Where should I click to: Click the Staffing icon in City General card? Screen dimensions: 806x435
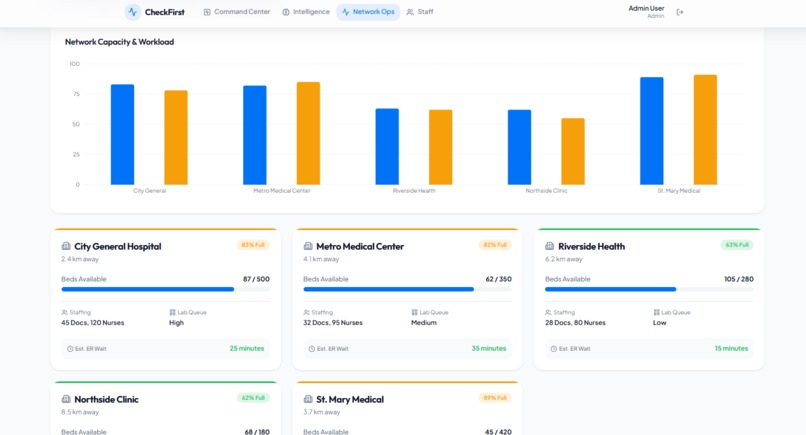coord(64,313)
